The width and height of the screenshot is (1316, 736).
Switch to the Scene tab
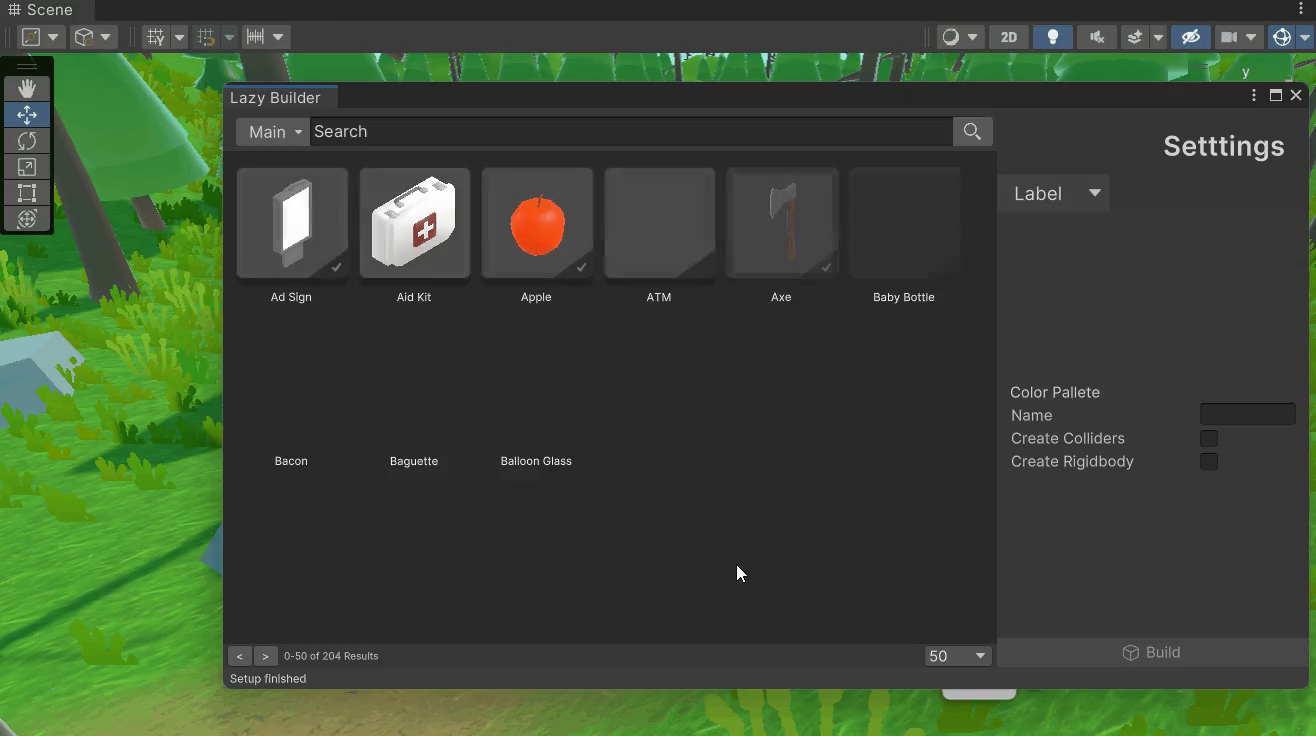pyautogui.click(x=41, y=10)
